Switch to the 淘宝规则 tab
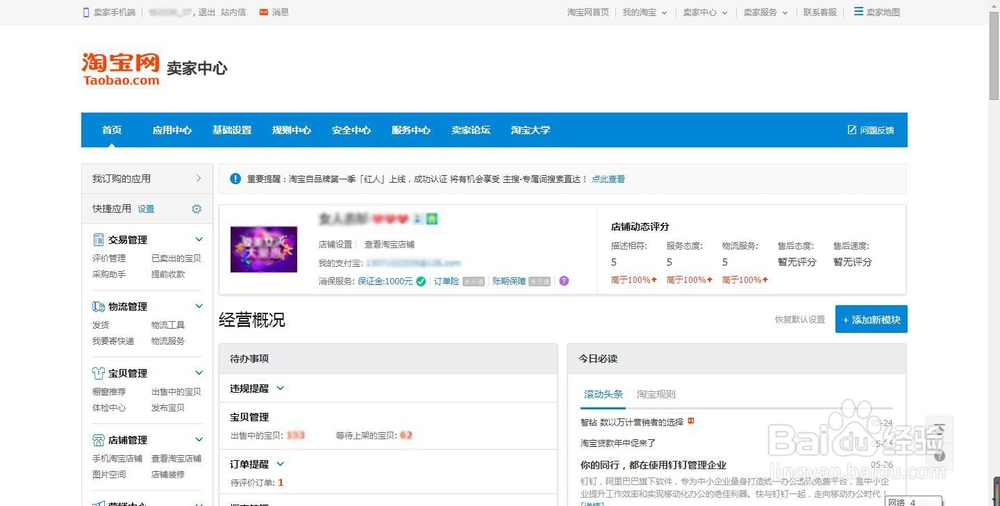The image size is (1000, 506). point(656,394)
